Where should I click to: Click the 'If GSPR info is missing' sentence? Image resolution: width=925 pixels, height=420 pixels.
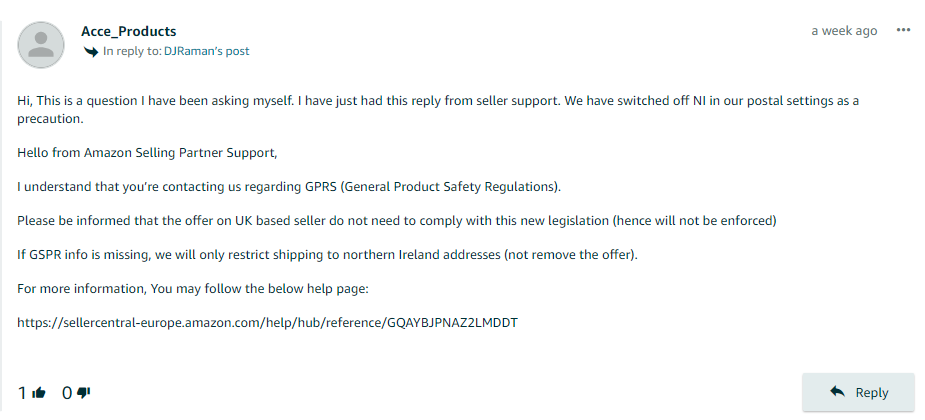327,255
